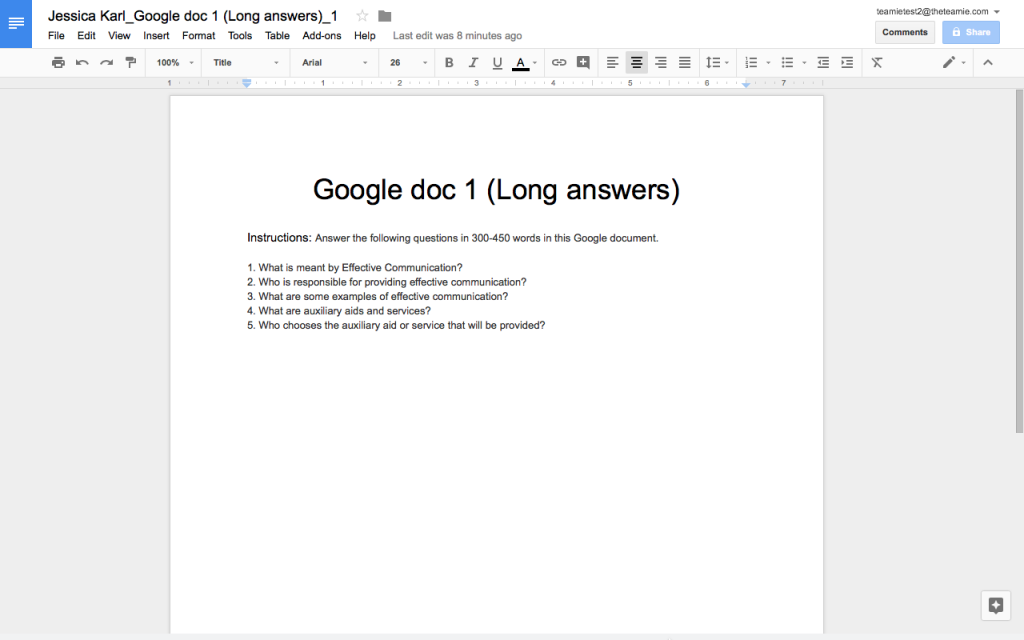This screenshot has width=1024, height=640.
Task: Toggle italic formatting
Action: tap(473, 63)
